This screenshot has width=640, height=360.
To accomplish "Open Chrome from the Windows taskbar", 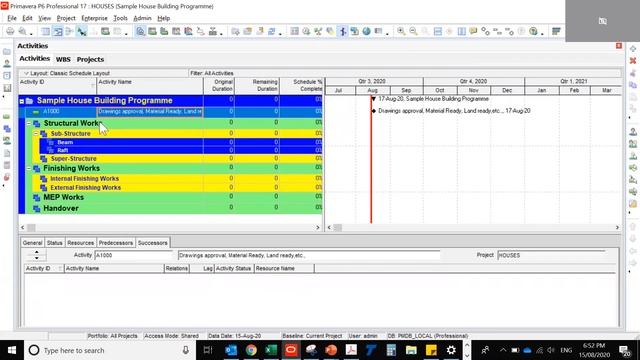I will (251, 350).
